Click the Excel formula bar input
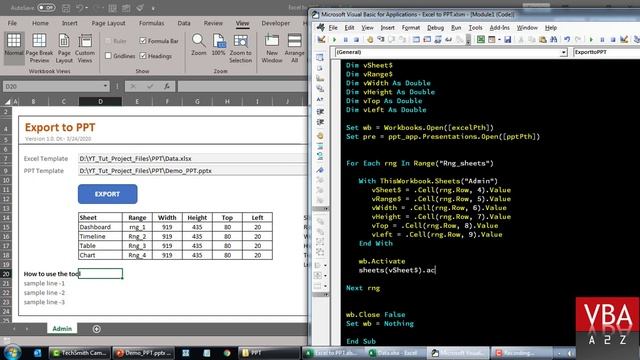 242,87
